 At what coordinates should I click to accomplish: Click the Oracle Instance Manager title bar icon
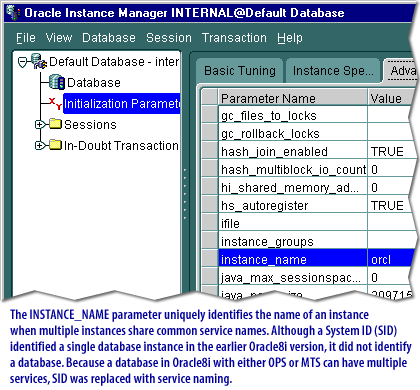coord(13,13)
